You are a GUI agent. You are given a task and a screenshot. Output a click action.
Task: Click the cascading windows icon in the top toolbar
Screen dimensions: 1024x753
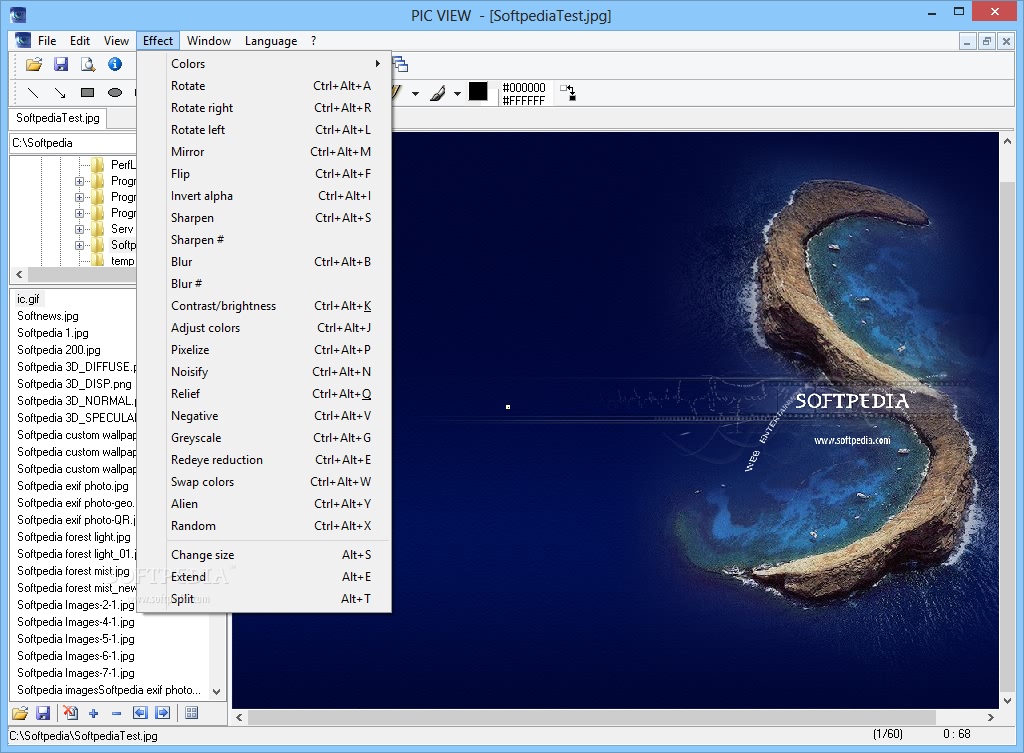400,64
